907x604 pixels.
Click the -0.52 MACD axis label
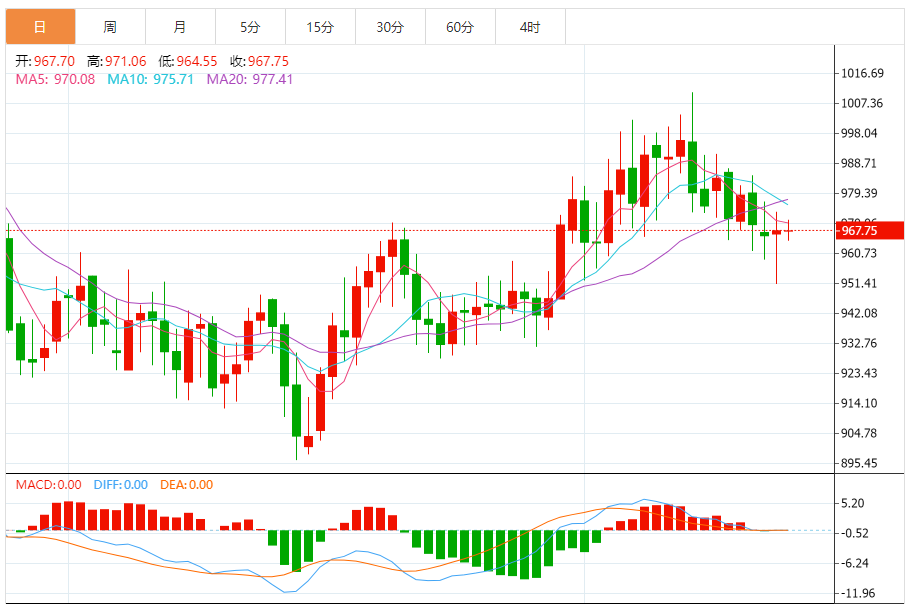point(854,533)
